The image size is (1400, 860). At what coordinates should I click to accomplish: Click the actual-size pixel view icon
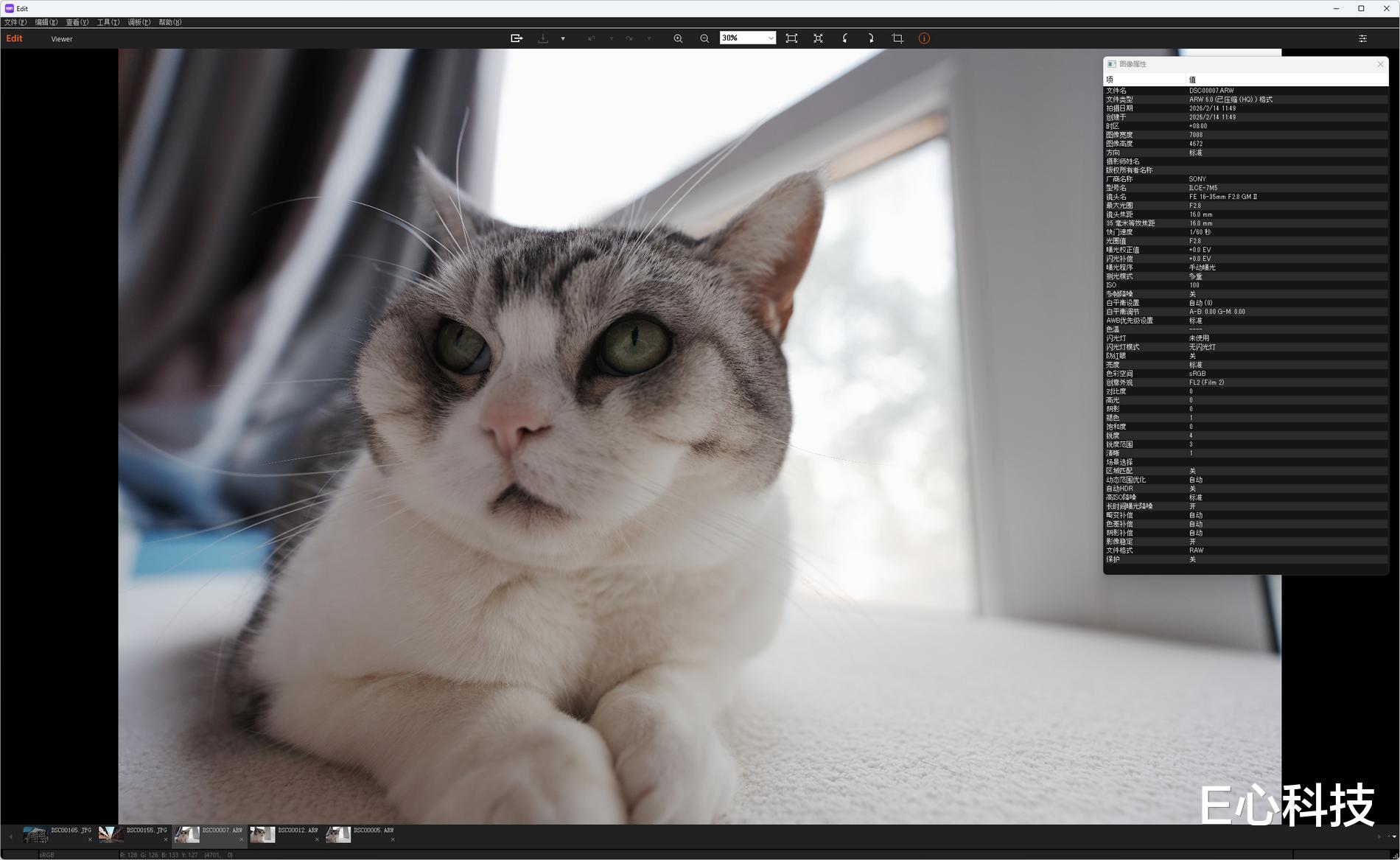pyautogui.click(x=818, y=38)
